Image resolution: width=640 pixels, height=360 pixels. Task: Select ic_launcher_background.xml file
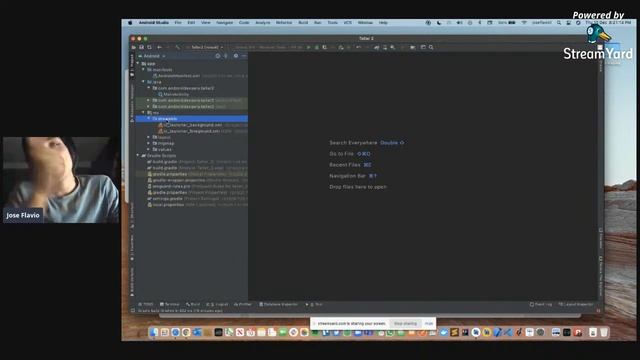tap(193, 125)
